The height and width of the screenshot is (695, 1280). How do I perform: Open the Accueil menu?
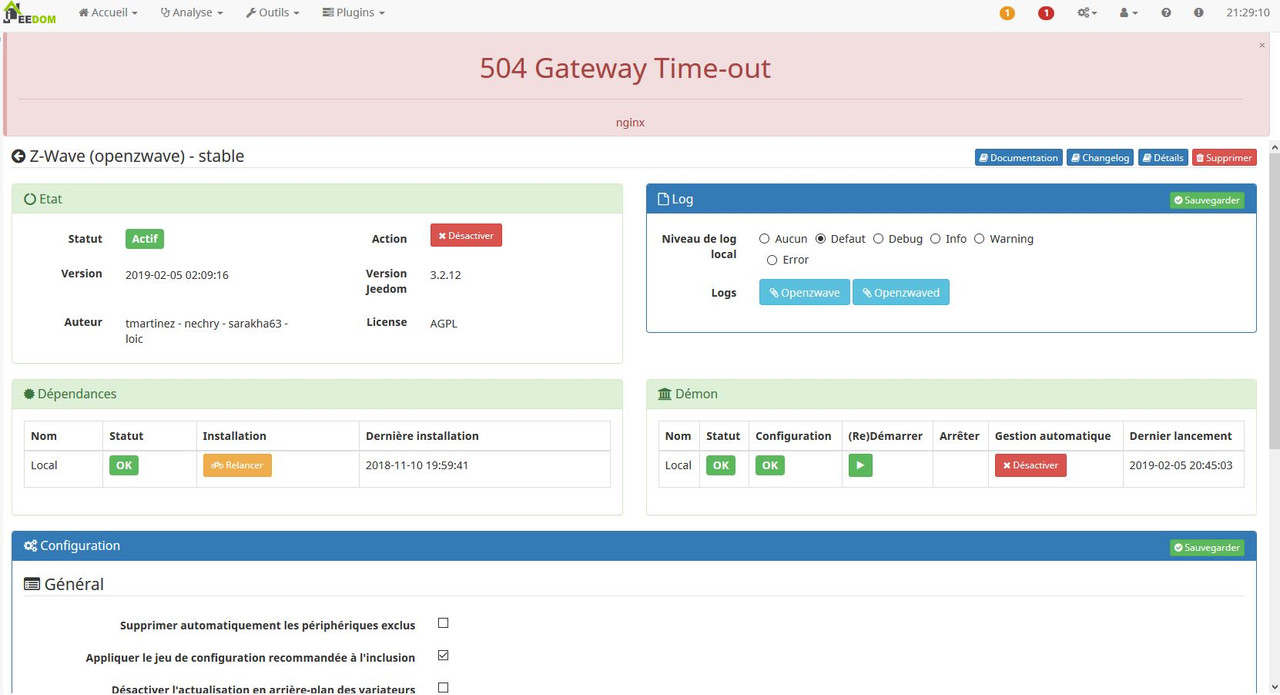click(108, 13)
